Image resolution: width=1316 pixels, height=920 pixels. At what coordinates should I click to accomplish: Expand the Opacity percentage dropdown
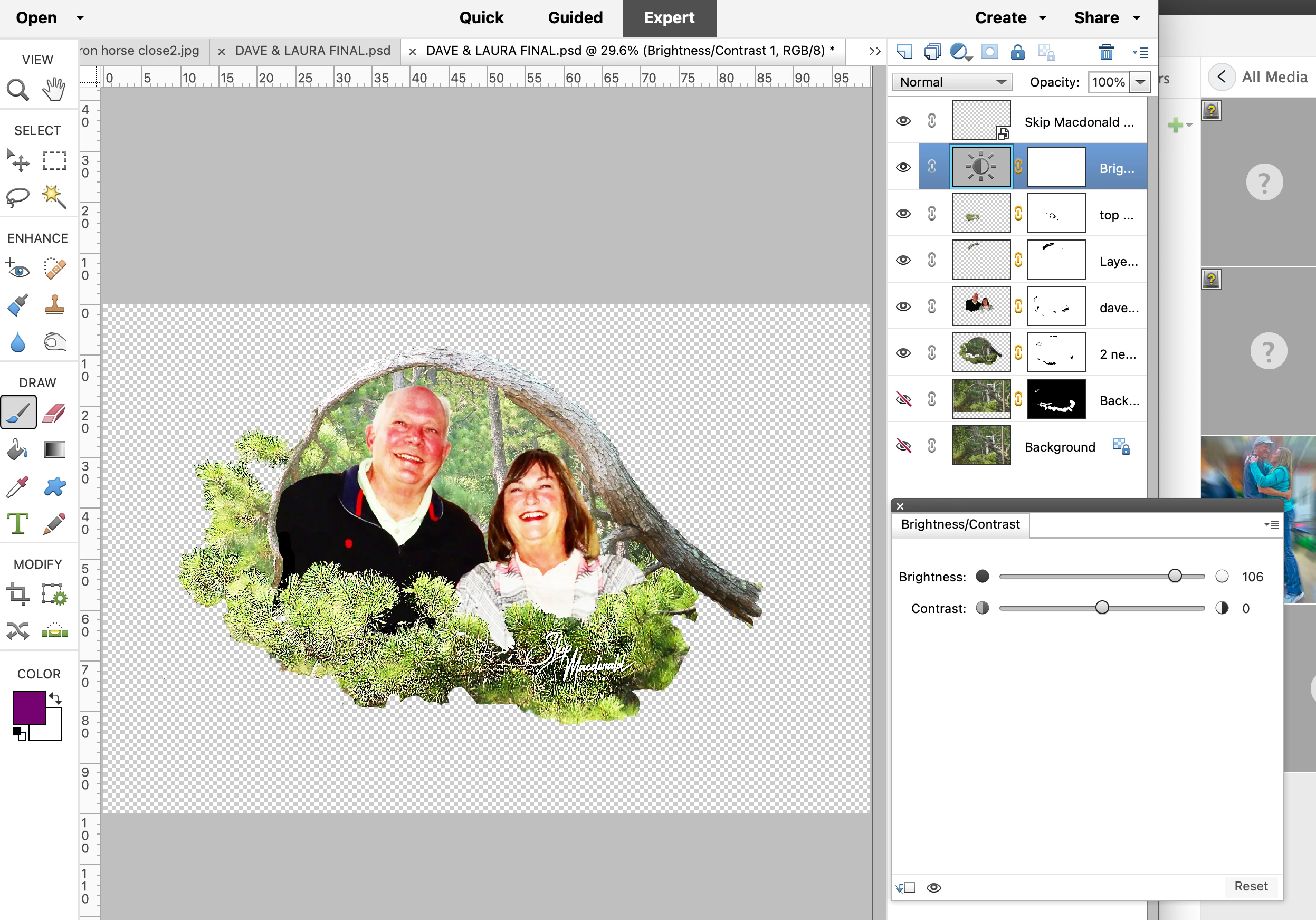point(1140,82)
